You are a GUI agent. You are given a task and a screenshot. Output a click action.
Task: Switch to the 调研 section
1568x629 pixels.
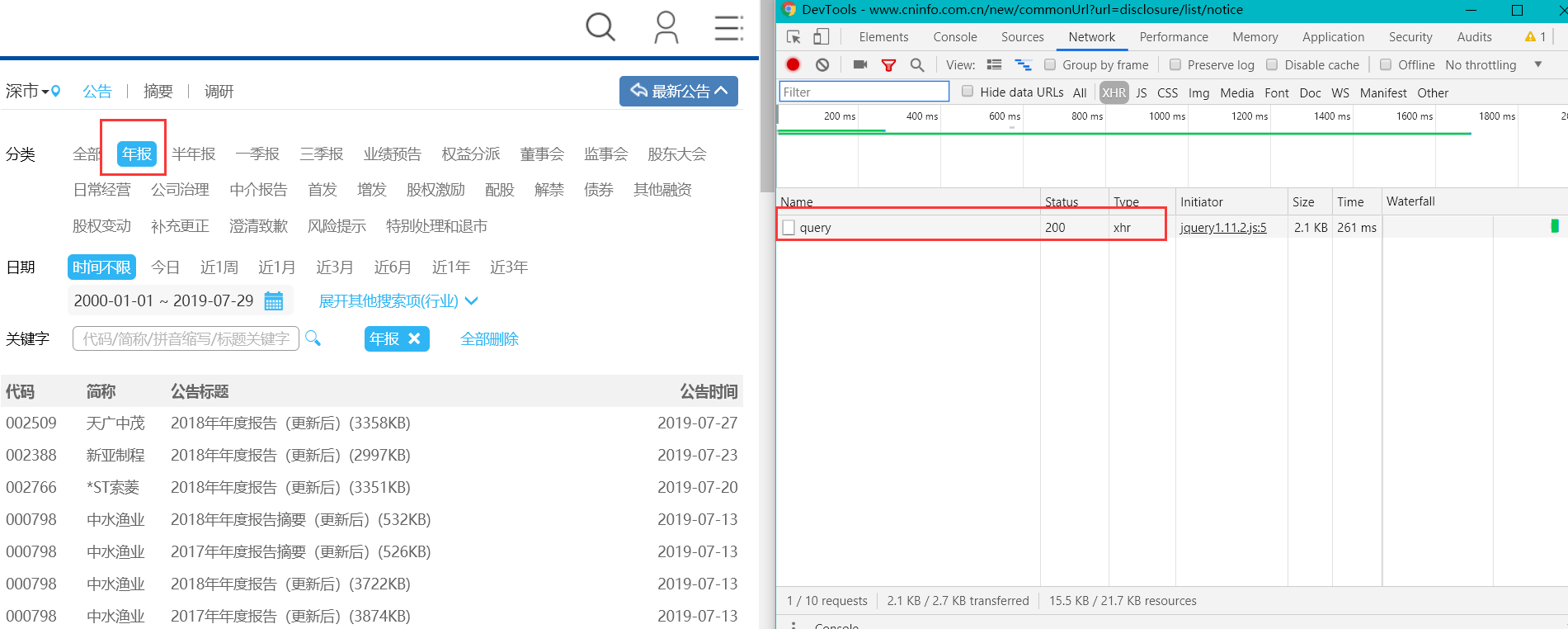click(219, 92)
